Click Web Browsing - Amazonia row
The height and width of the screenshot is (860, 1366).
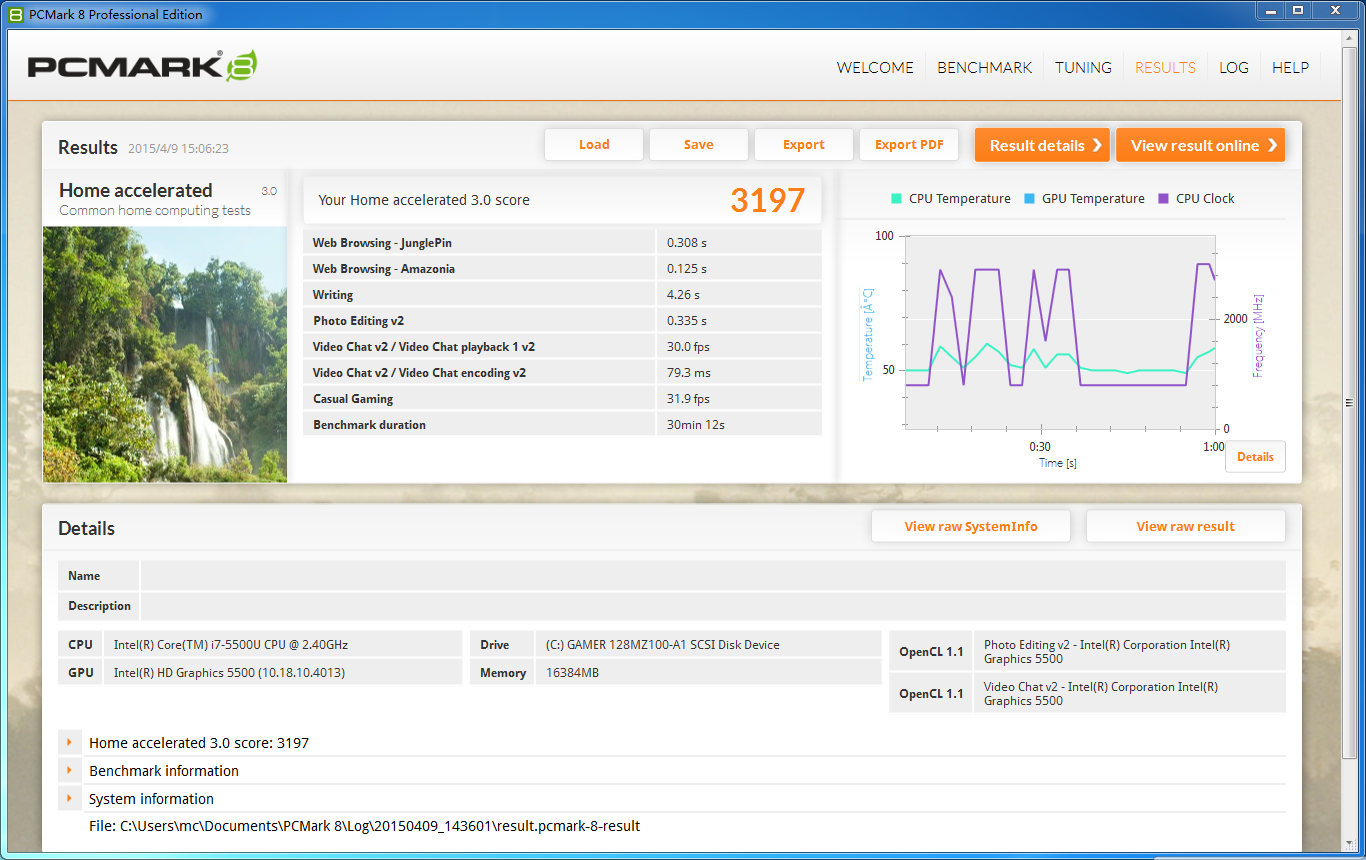pyautogui.click(x=562, y=268)
